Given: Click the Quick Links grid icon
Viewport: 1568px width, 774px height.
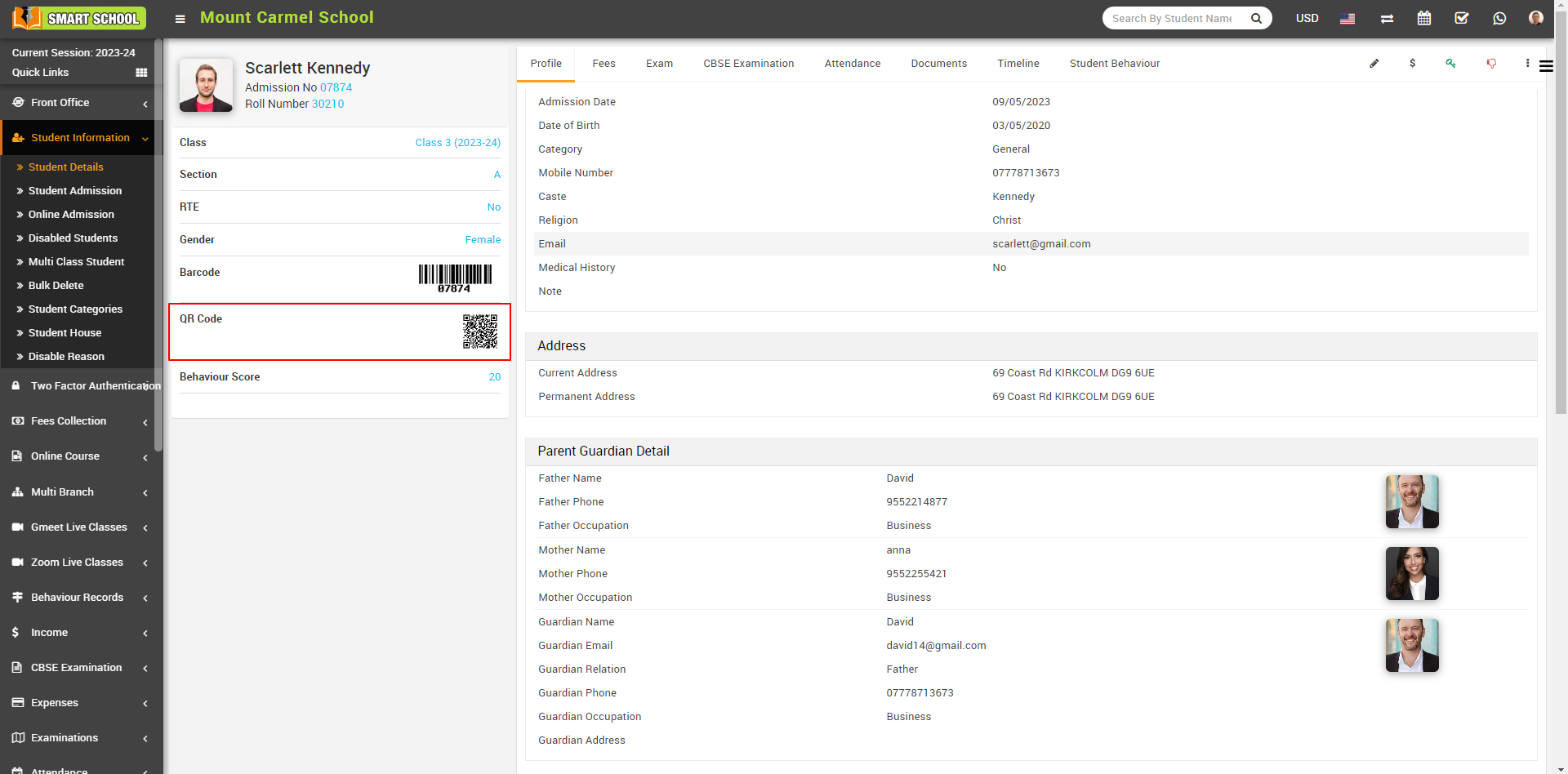Looking at the screenshot, I should pos(141,73).
